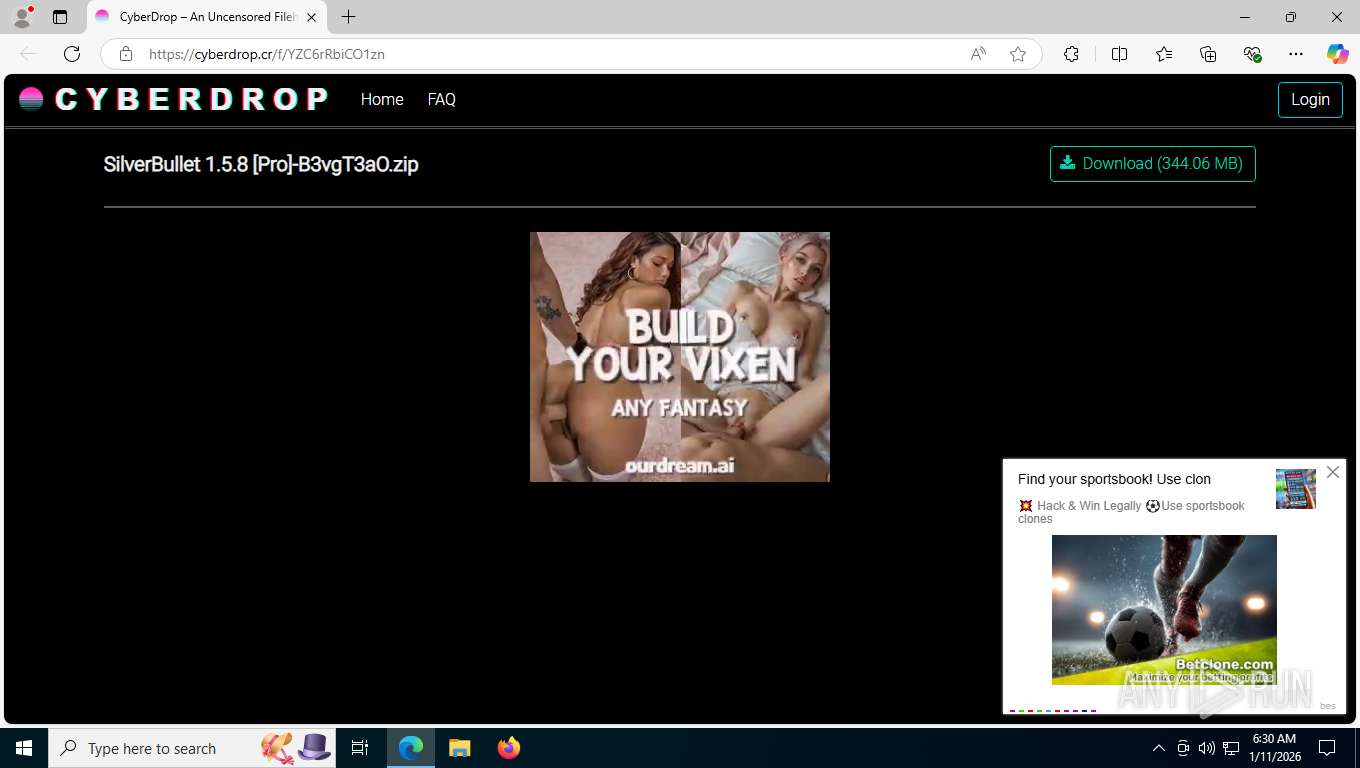View site information lock icon
1360x768 pixels.
pyautogui.click(x=126, y=54)
